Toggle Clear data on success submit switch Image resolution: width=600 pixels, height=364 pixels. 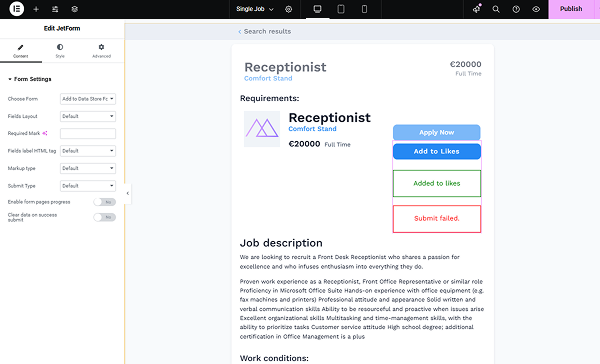click(x=104, y=217)
